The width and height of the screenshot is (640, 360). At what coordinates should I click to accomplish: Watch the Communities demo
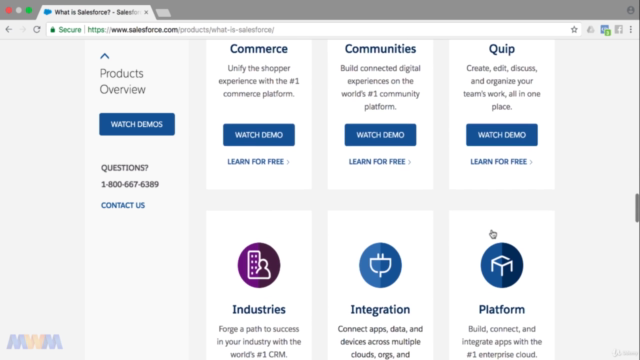(x=380, y=135)
